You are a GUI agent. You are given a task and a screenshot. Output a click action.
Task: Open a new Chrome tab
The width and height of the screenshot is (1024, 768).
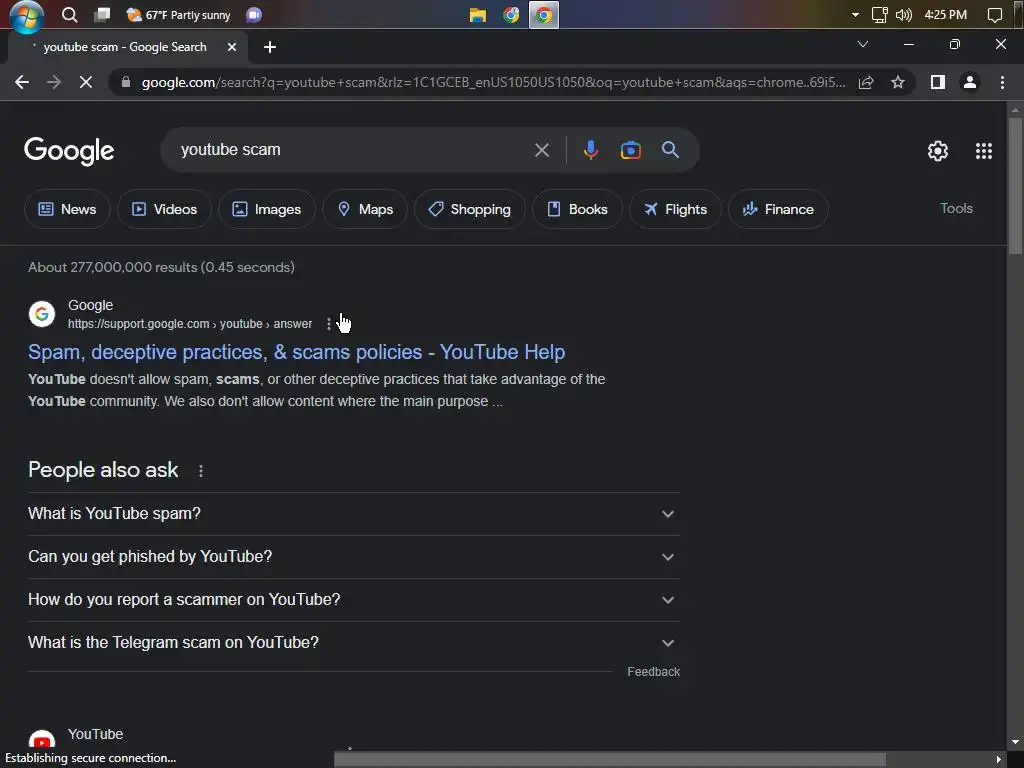(x=270, y=47)
